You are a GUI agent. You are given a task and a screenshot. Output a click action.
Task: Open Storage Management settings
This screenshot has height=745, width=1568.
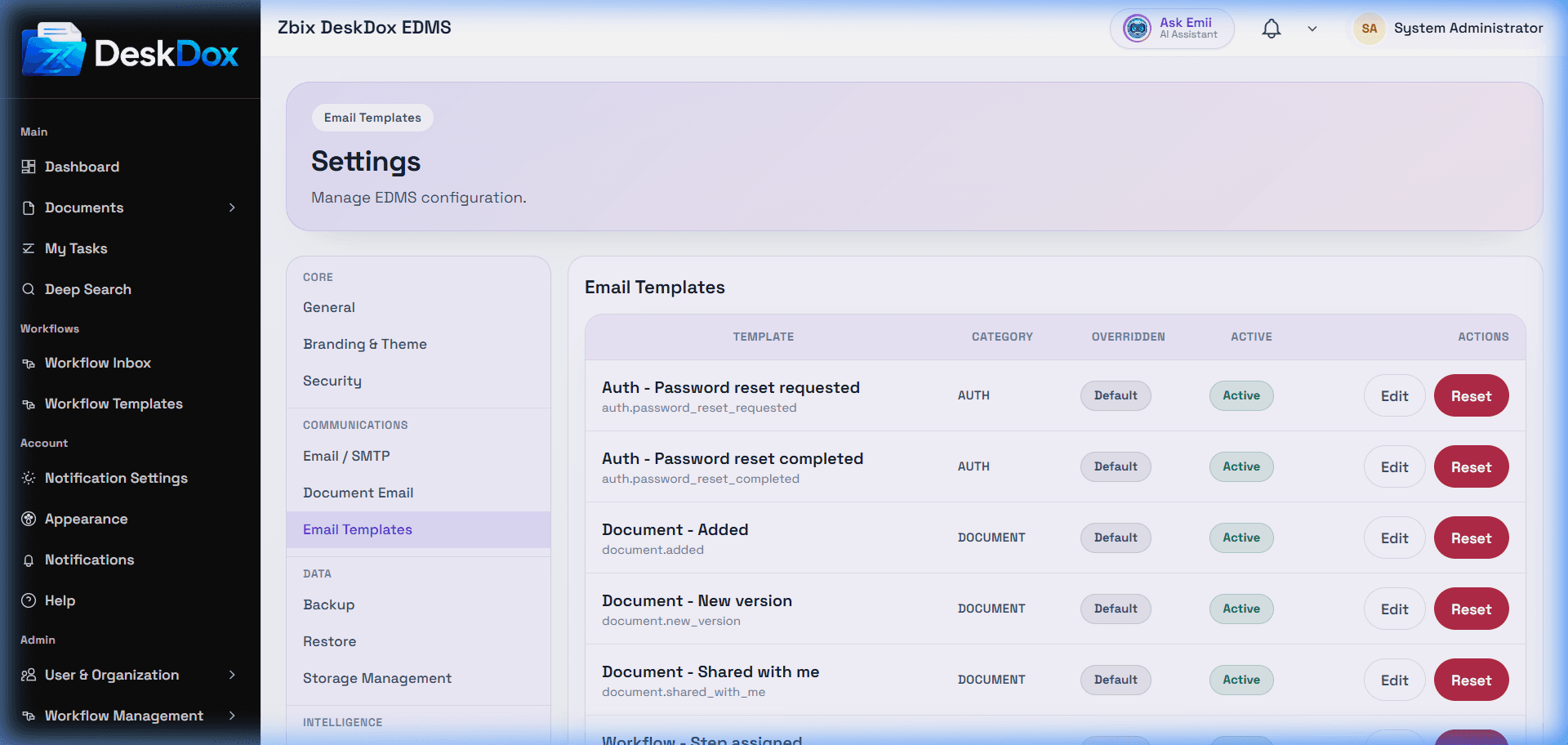coord(418,678)
